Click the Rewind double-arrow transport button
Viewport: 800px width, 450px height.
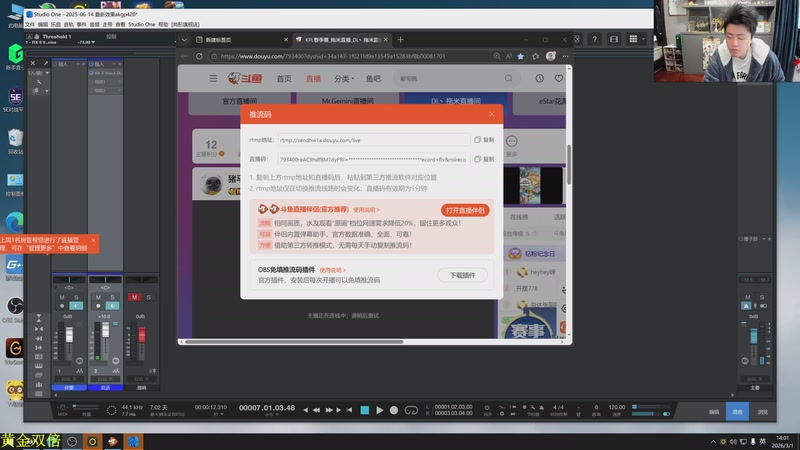tap(317, 410)
